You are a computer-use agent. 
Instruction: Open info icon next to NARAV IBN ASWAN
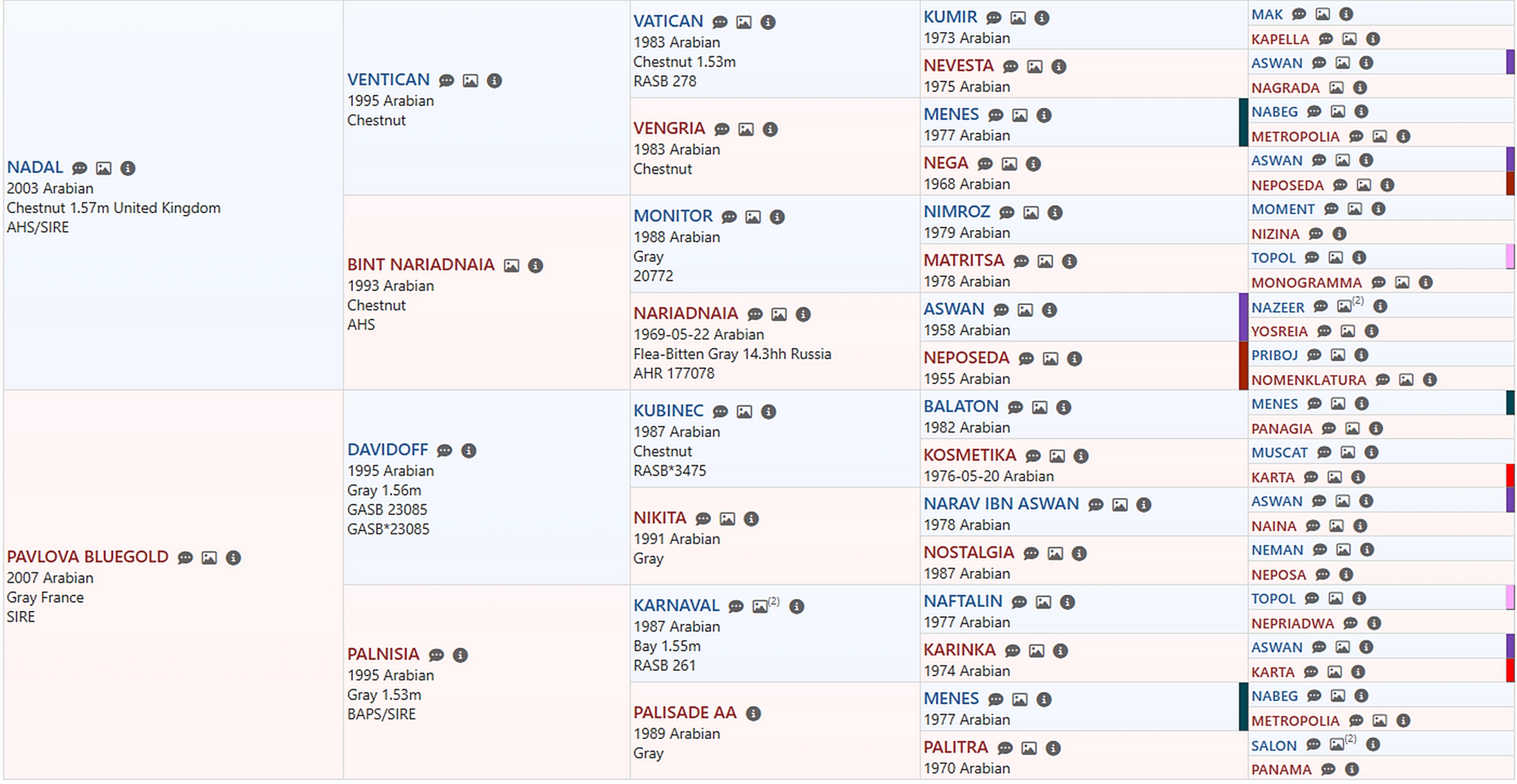click(x=1143, y=505)
